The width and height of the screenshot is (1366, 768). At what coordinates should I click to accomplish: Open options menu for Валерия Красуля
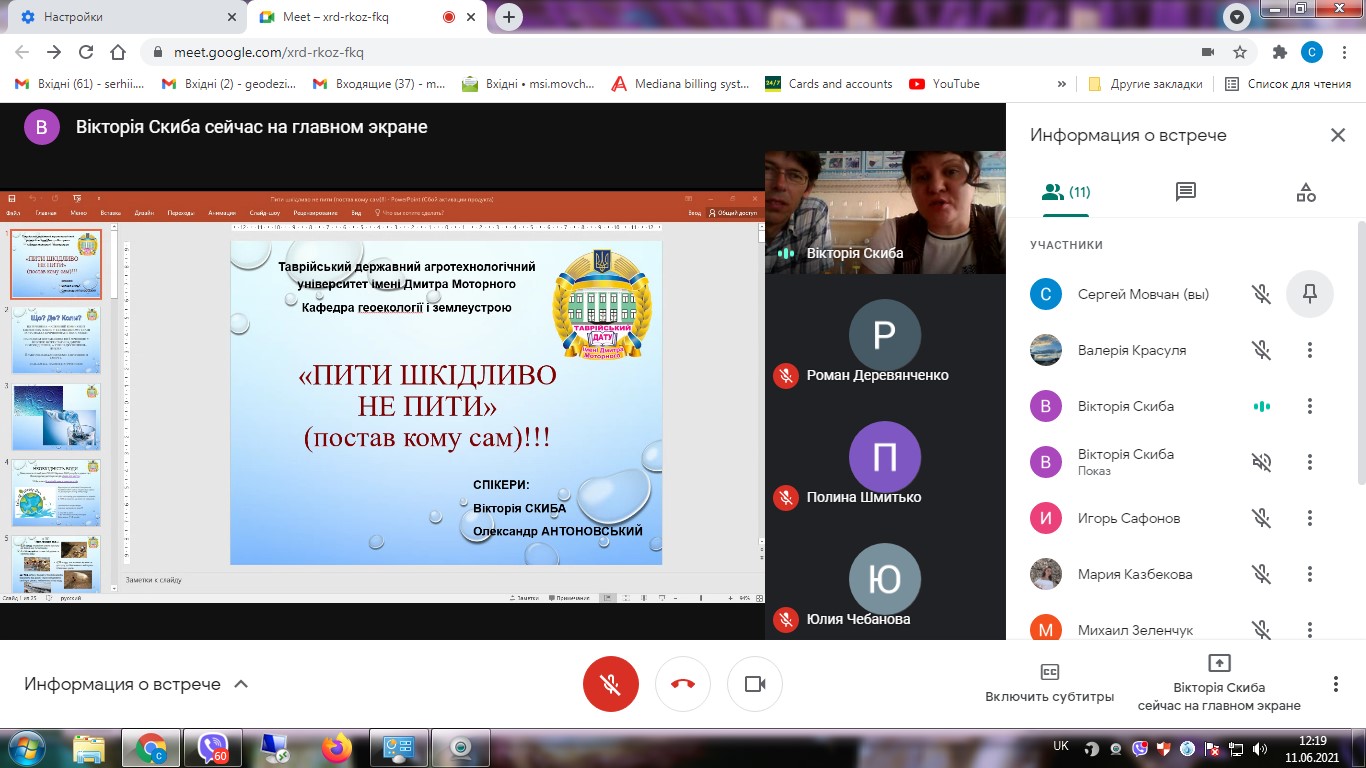point(1309,350)
